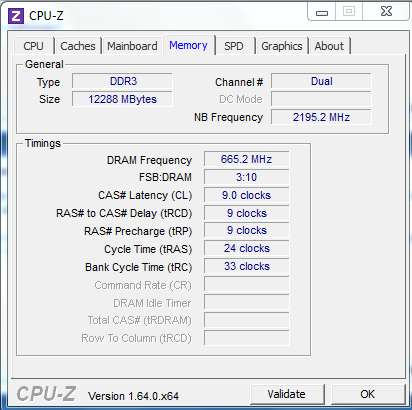Click the CAS# Latency 9.0 clocks value
Screen dimensions: 412x410
(x=247, y=195)
